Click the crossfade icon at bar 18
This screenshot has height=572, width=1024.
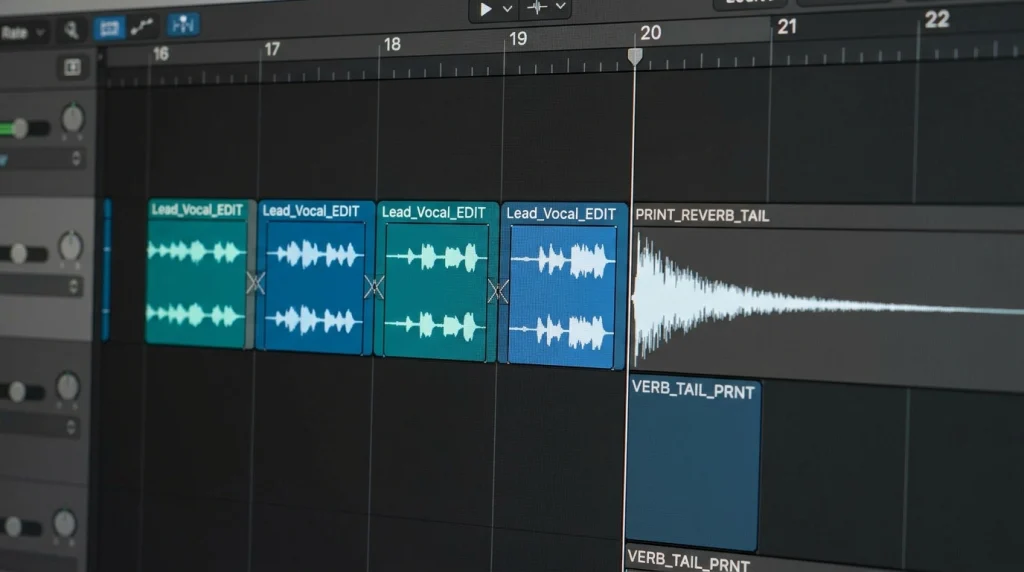374,287
